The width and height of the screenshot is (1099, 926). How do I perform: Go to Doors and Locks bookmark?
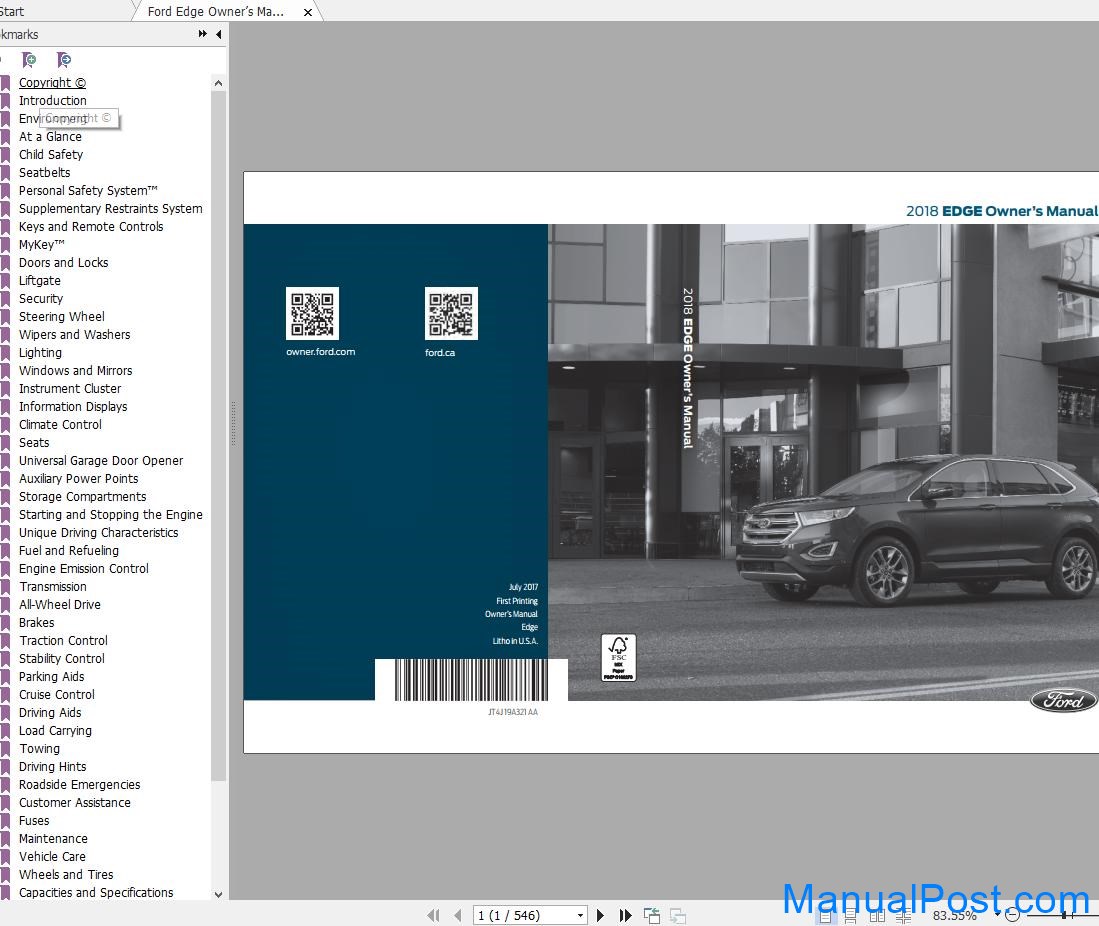64,263
